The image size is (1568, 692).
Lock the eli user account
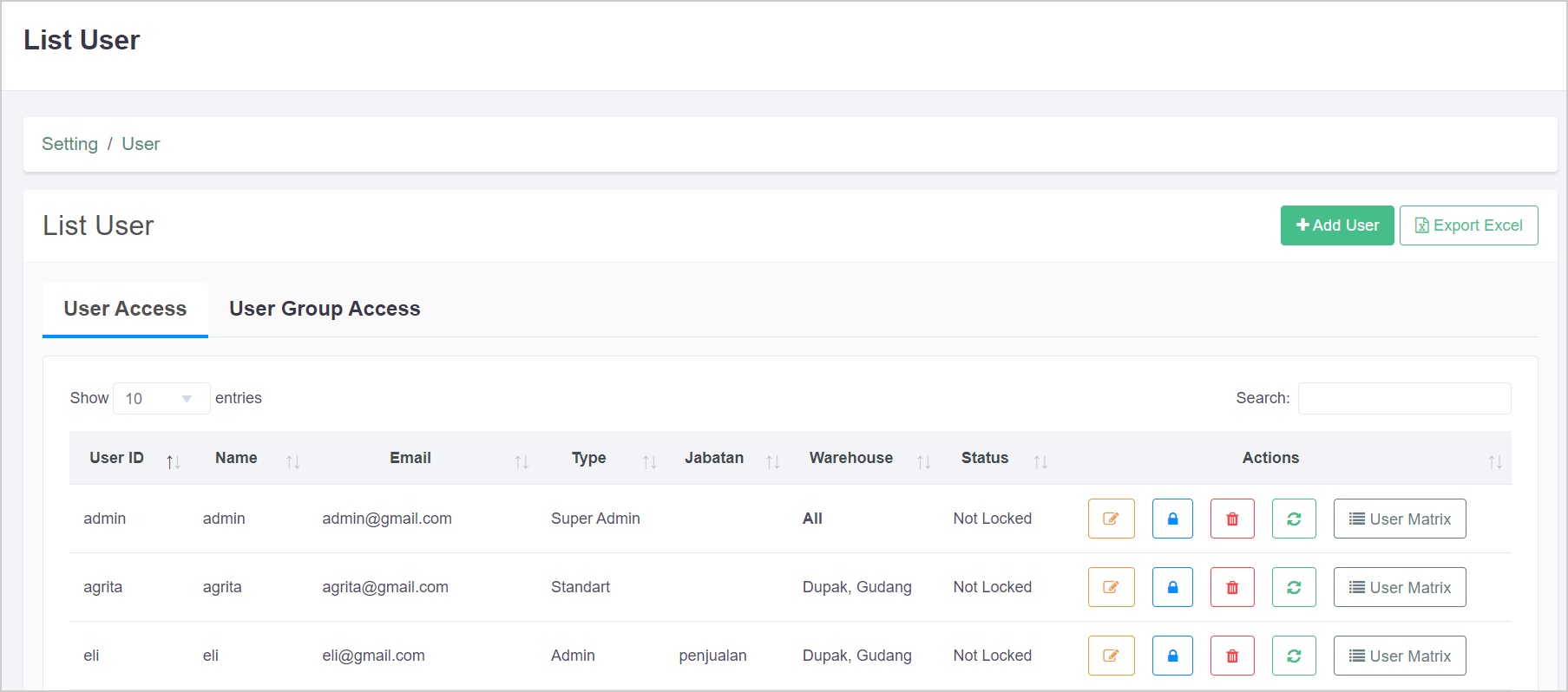coord(1171,656)
